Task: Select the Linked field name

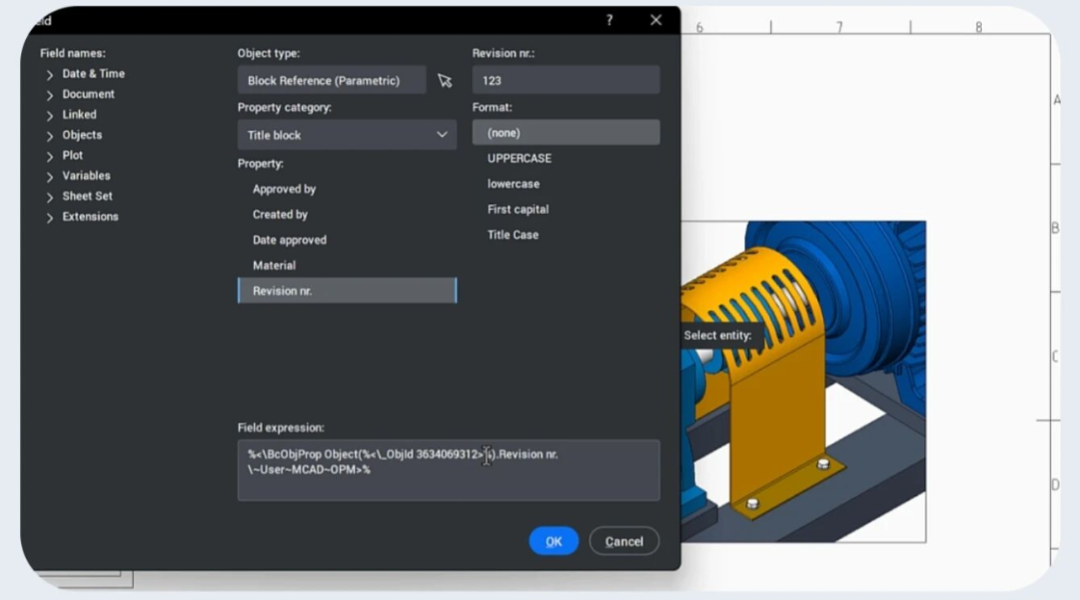Action: click(79, 114)
